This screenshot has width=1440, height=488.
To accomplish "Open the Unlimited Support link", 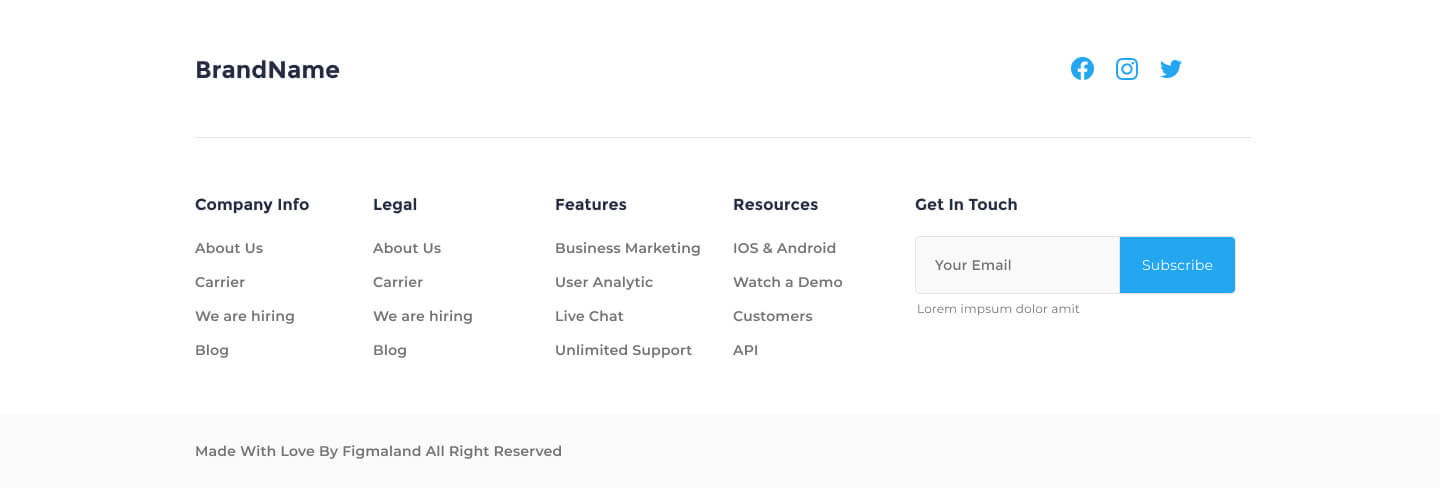I will (623, 350).
